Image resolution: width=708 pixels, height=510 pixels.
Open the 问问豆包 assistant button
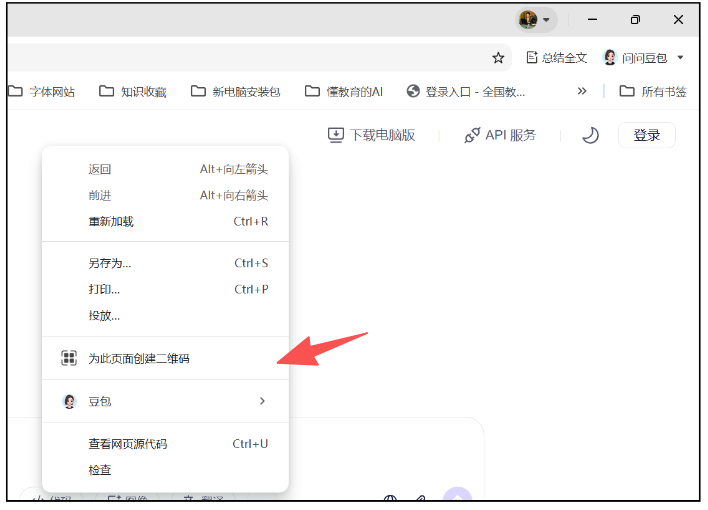(635, 58)
